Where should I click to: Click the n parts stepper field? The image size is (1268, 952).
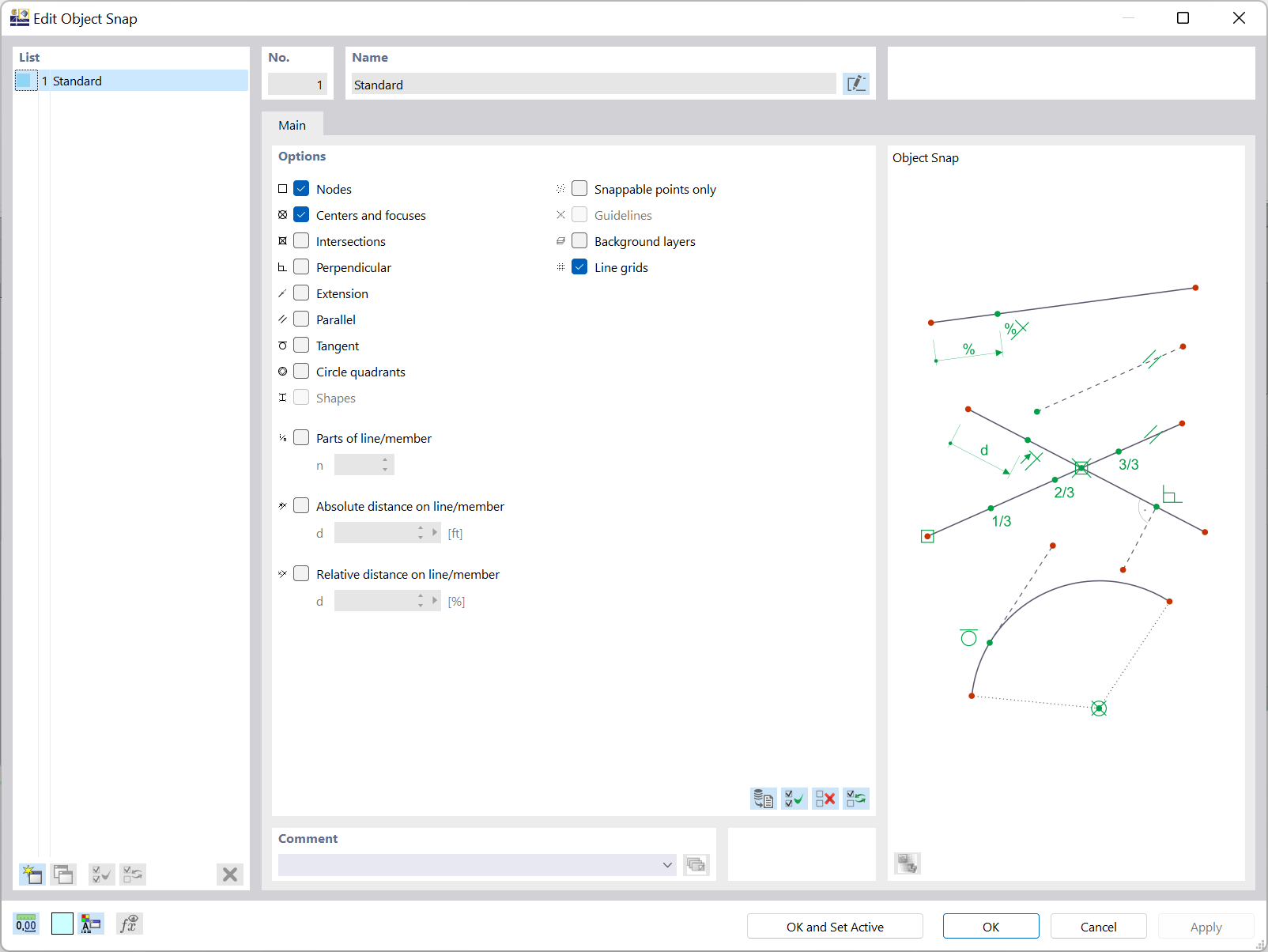(364, 465)
